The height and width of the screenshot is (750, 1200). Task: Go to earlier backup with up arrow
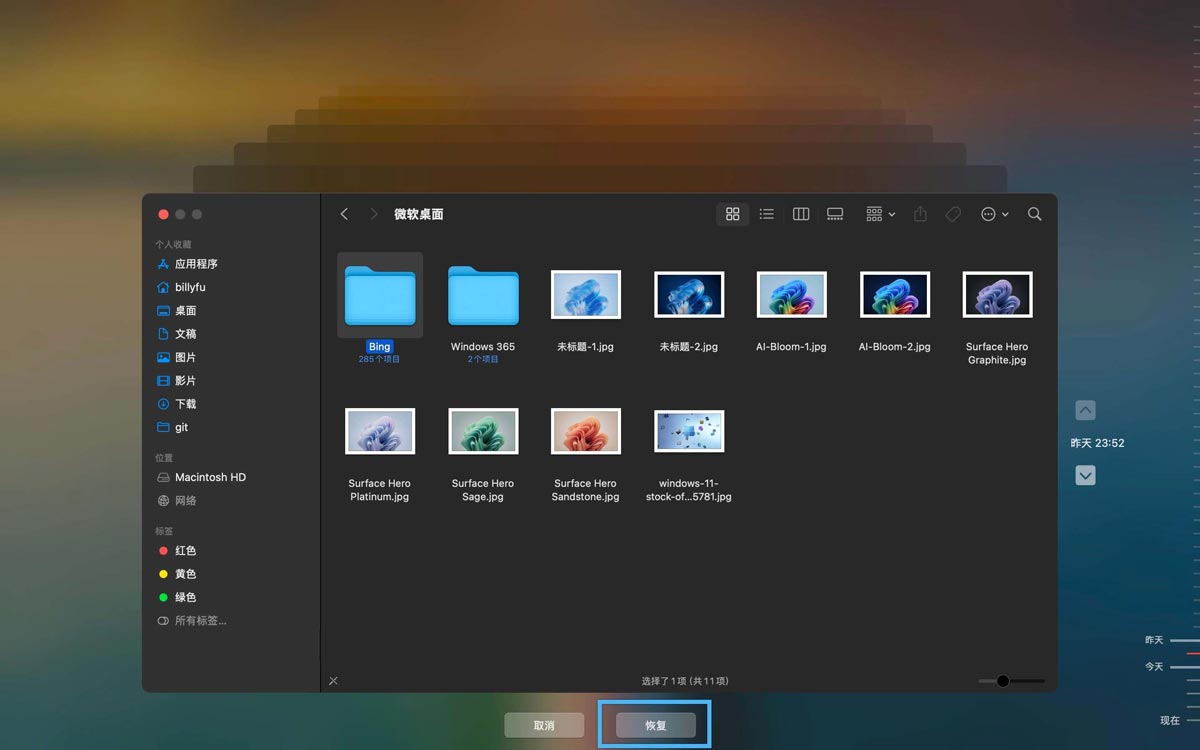(1085, 410)
